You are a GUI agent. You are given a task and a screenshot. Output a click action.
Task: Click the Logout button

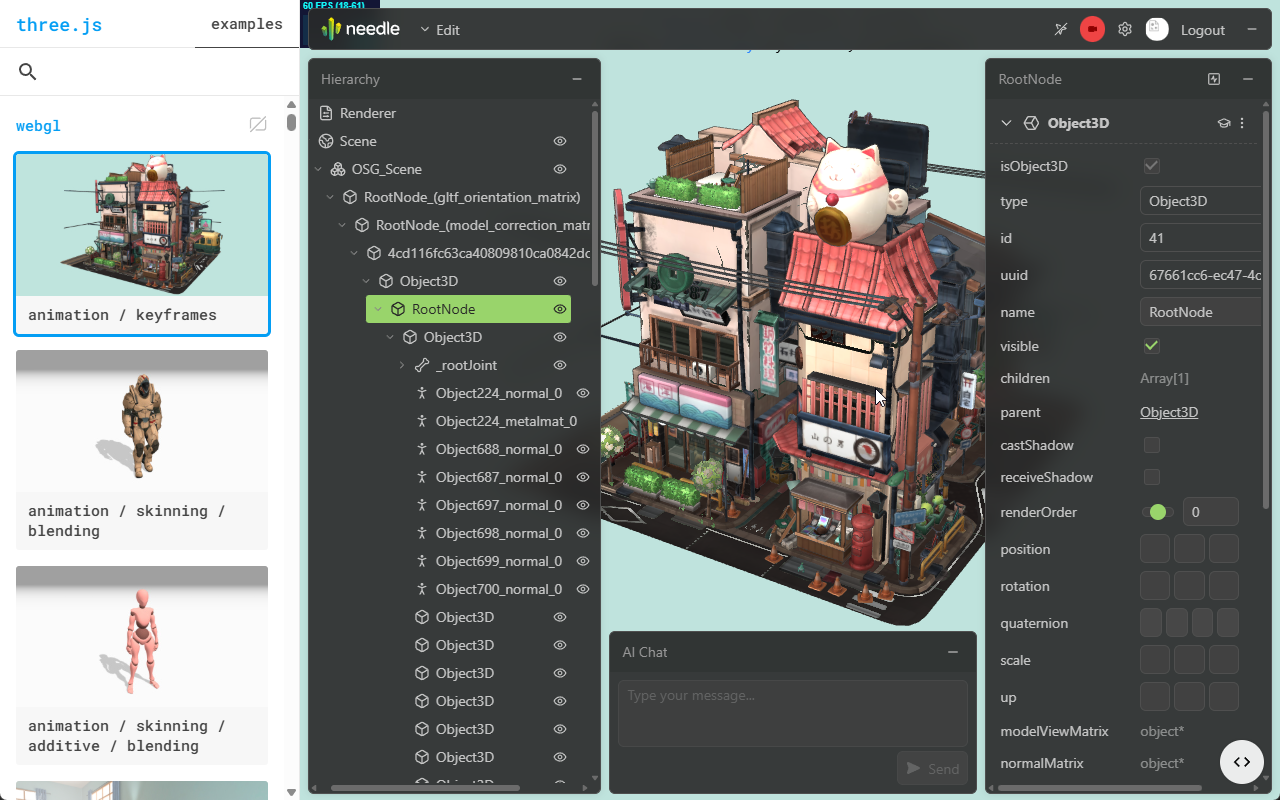pos(1203,29)
